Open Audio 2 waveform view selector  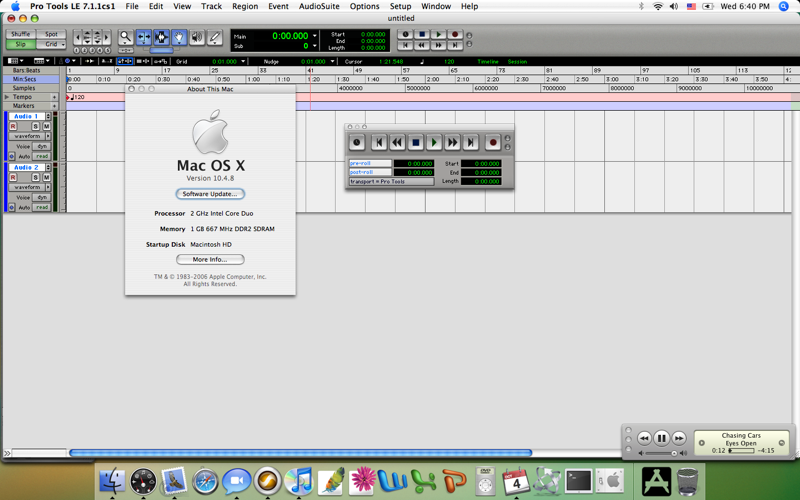[x=30, y=187]
